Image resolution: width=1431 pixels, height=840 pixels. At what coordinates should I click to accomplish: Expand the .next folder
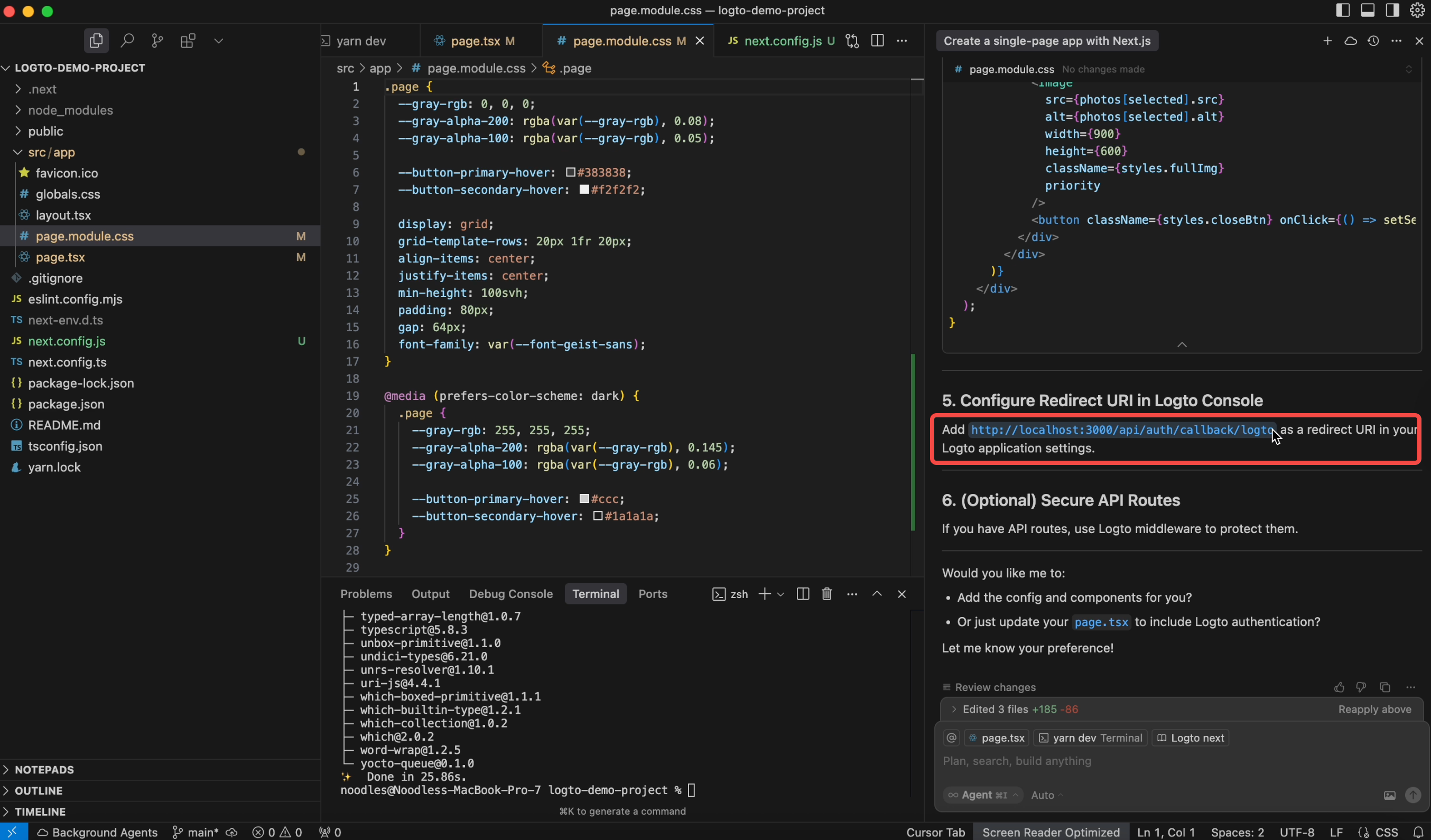[x=161, y=89]
